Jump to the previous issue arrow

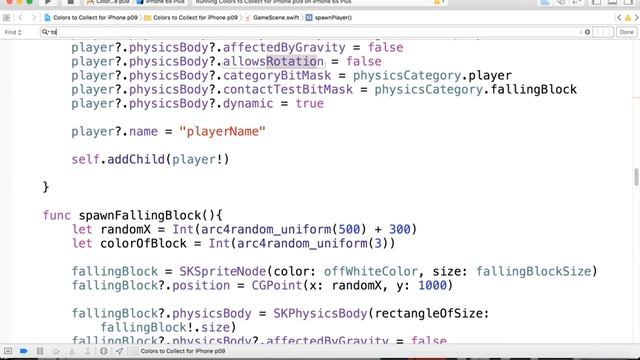click(x=619, y=18)
